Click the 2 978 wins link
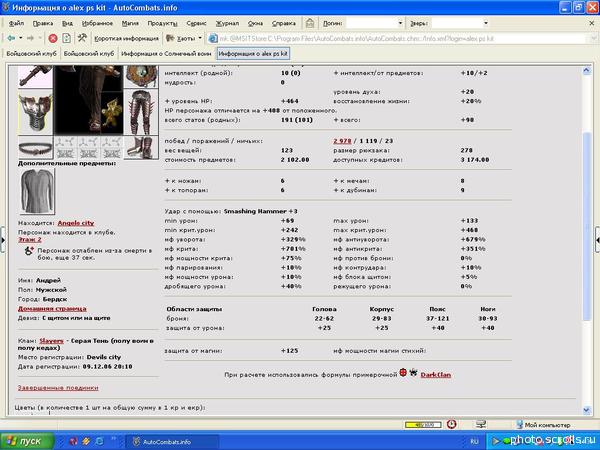 (342, 141)
